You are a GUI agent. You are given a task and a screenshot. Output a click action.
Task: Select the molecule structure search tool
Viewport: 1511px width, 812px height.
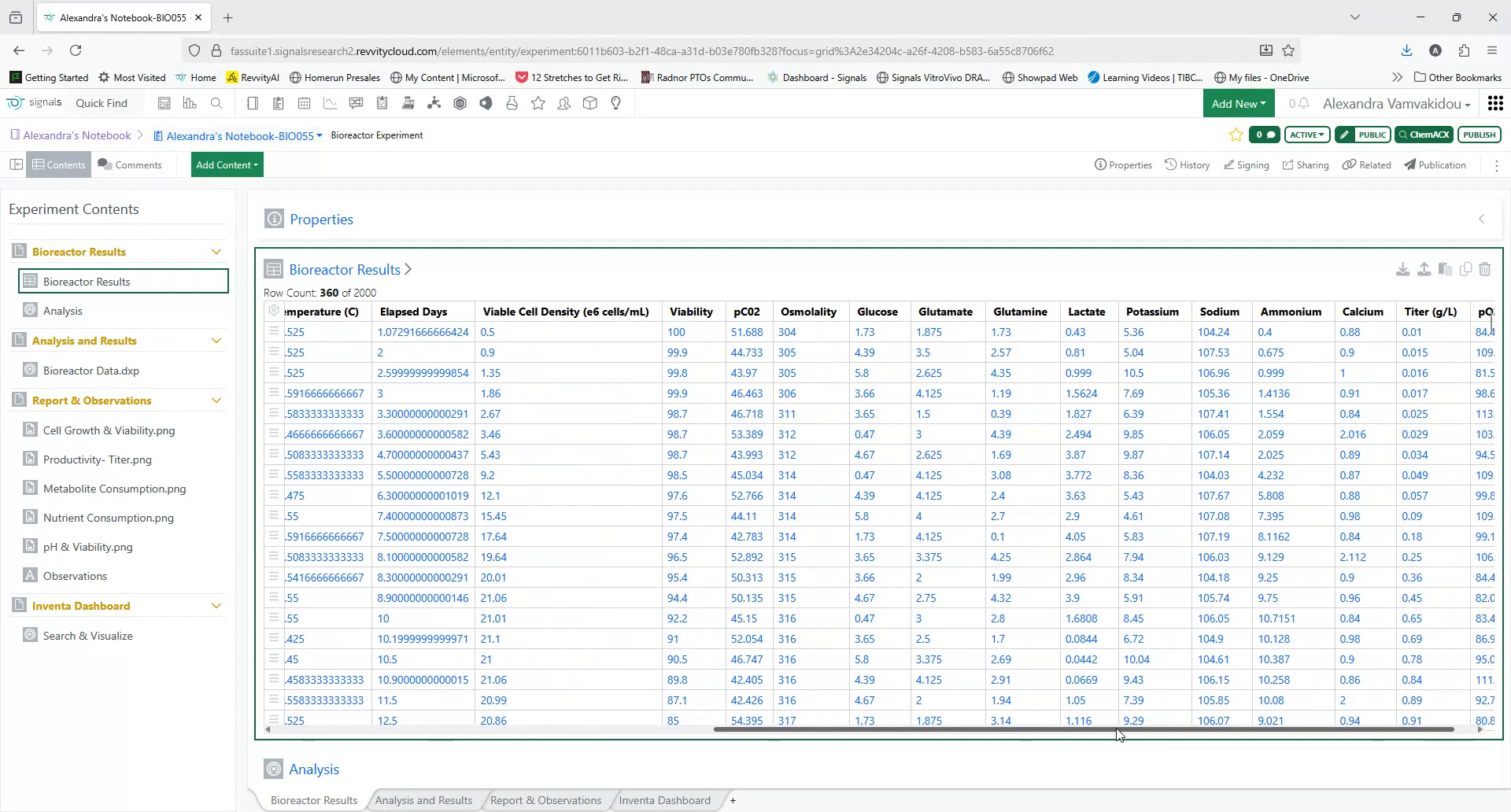tap(434, 103)
